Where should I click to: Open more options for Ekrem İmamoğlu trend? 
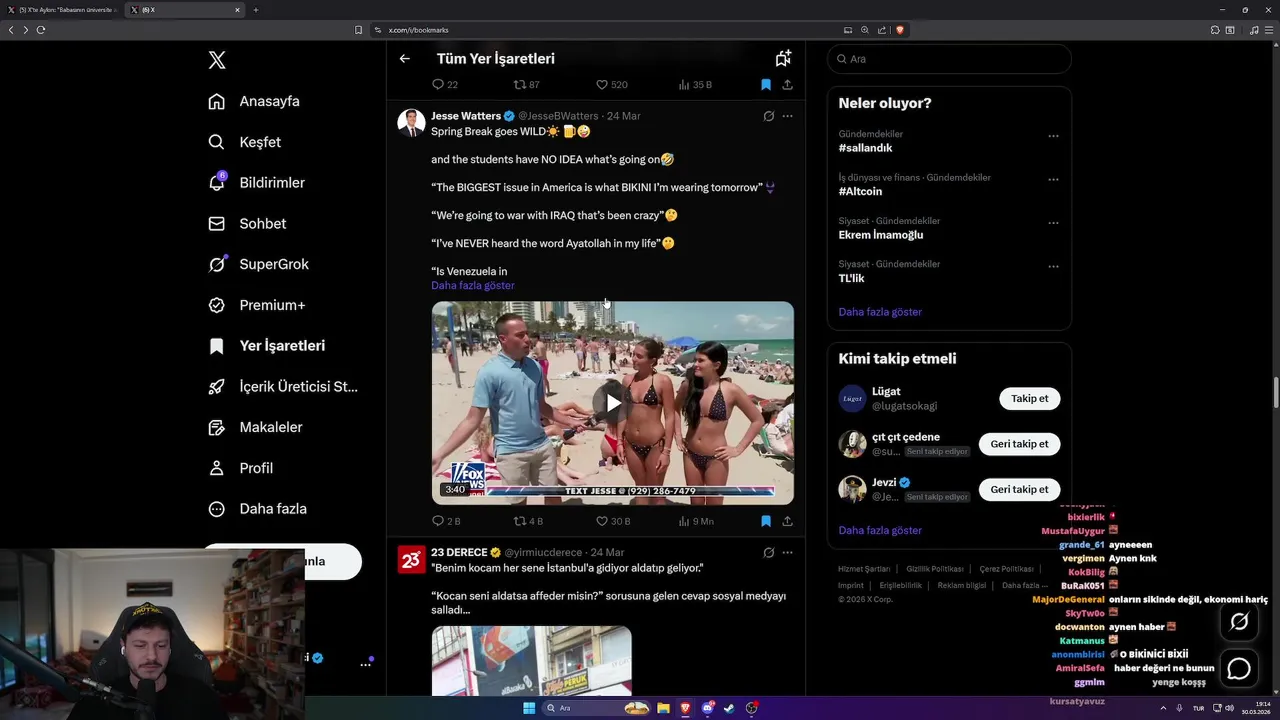1053,223
